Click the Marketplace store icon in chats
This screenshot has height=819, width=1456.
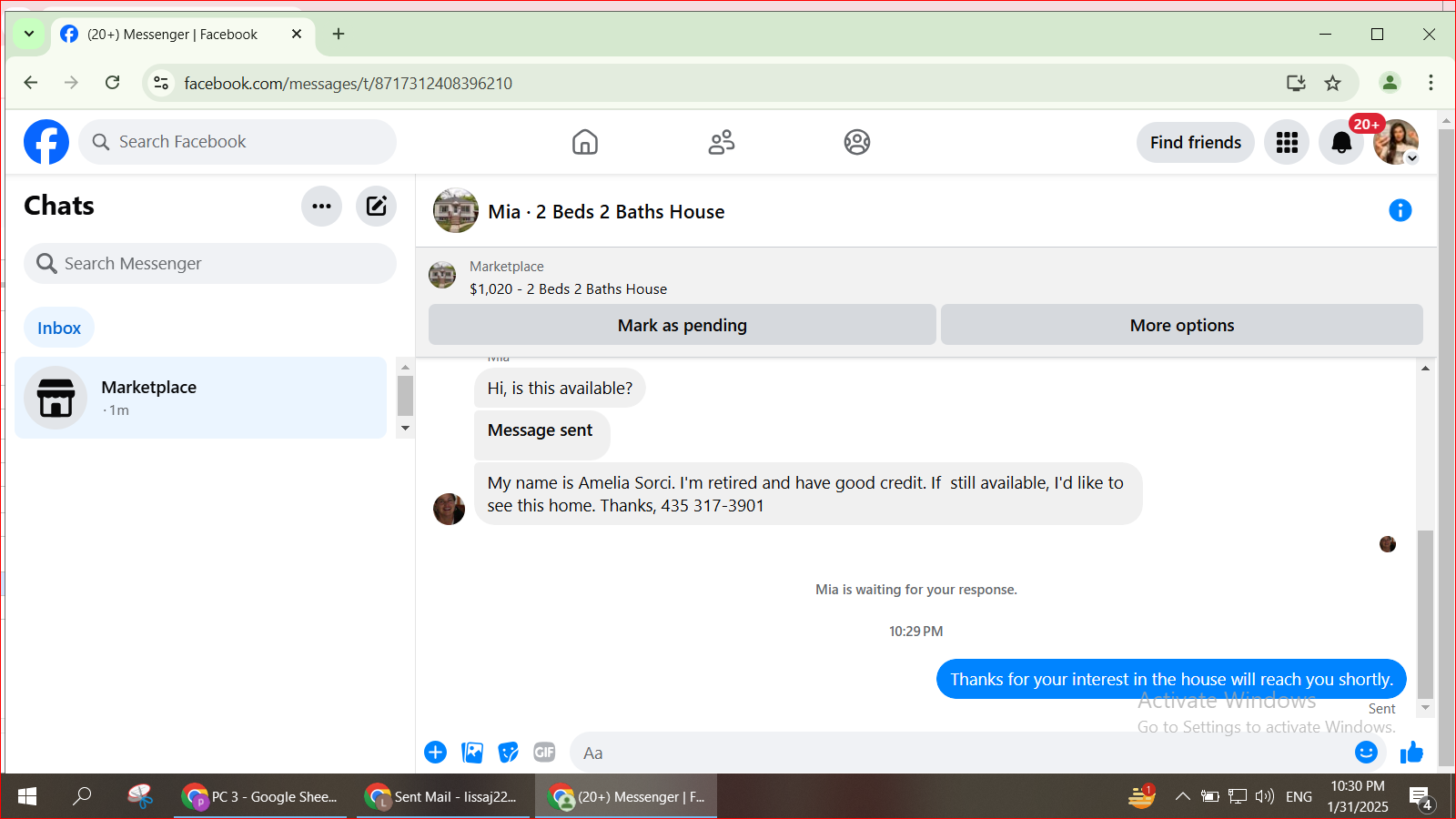click(x=56, y=398)
